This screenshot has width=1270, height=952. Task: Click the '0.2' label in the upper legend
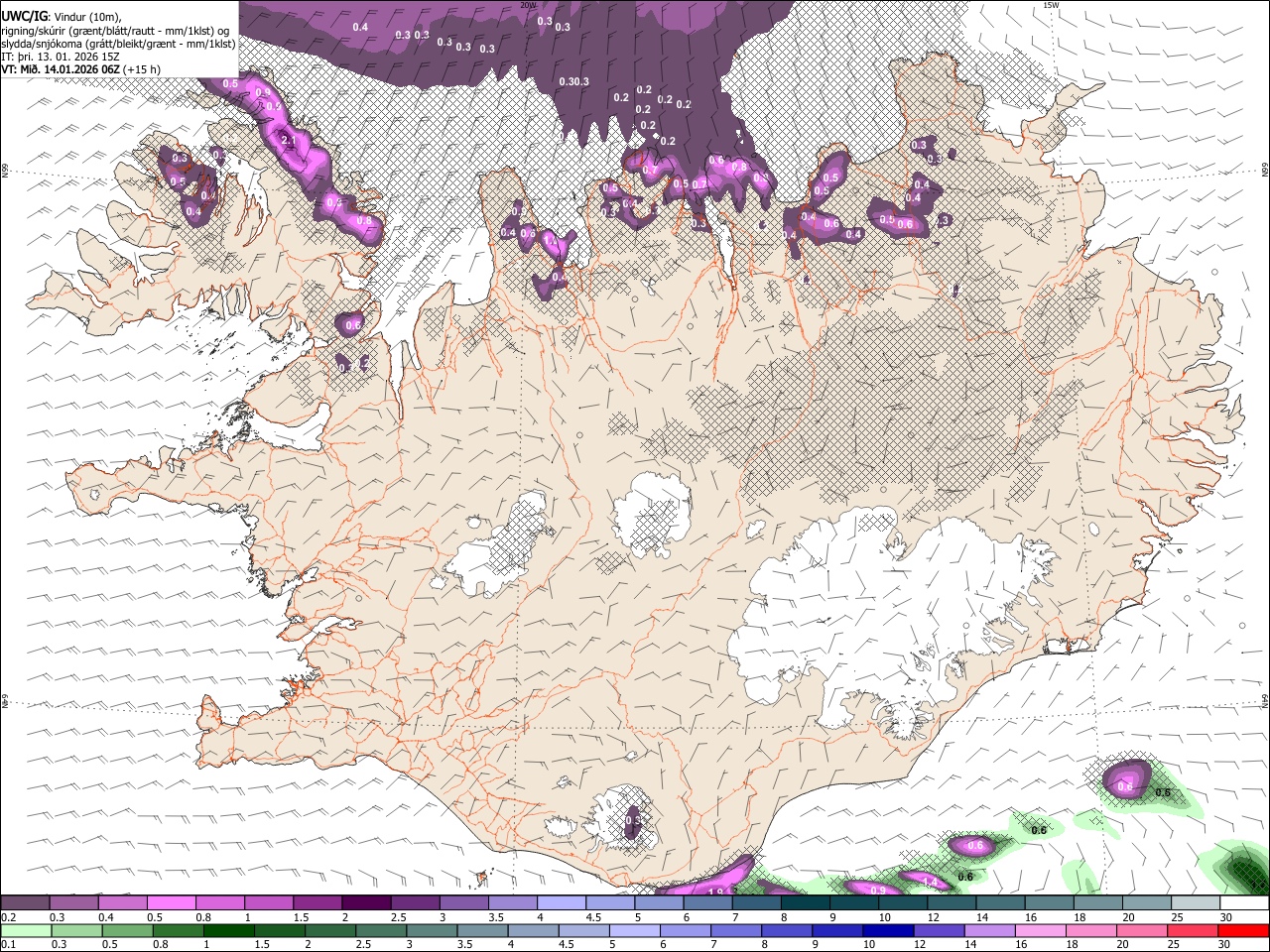click(8, 917)
